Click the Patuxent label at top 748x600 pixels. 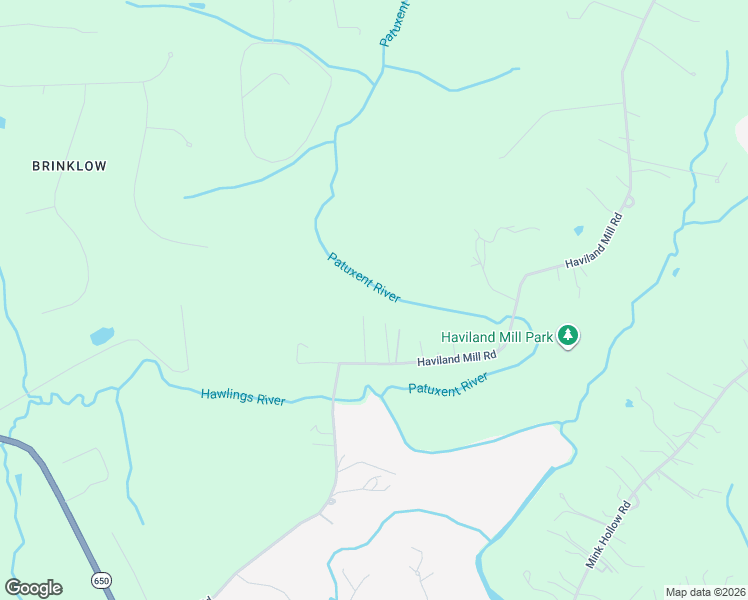(x=394, y=24)
